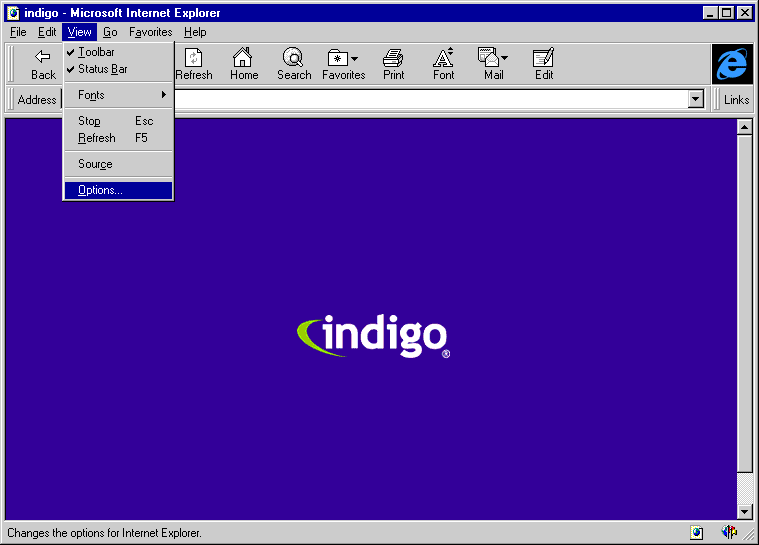Click the status bar help text
The height and width of the screenshot is (545, 759).
click(x=104, y=533)
